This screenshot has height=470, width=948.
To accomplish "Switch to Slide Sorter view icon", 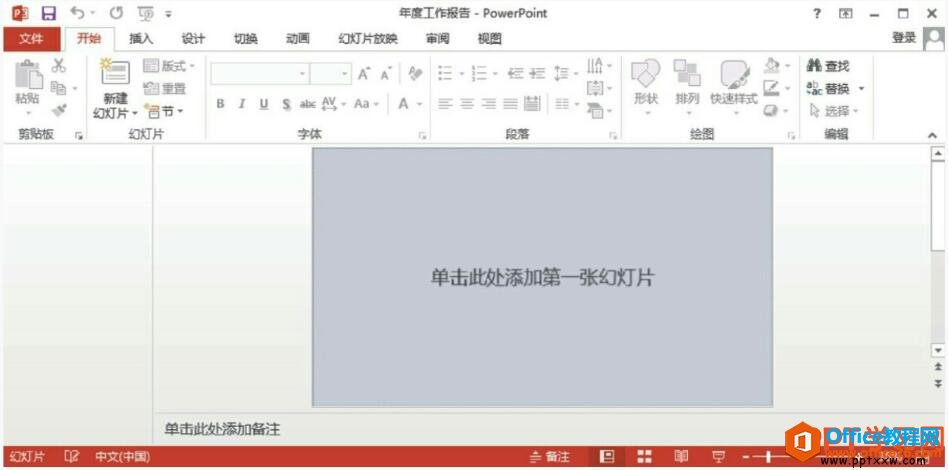I will click(x=644, y=457).
